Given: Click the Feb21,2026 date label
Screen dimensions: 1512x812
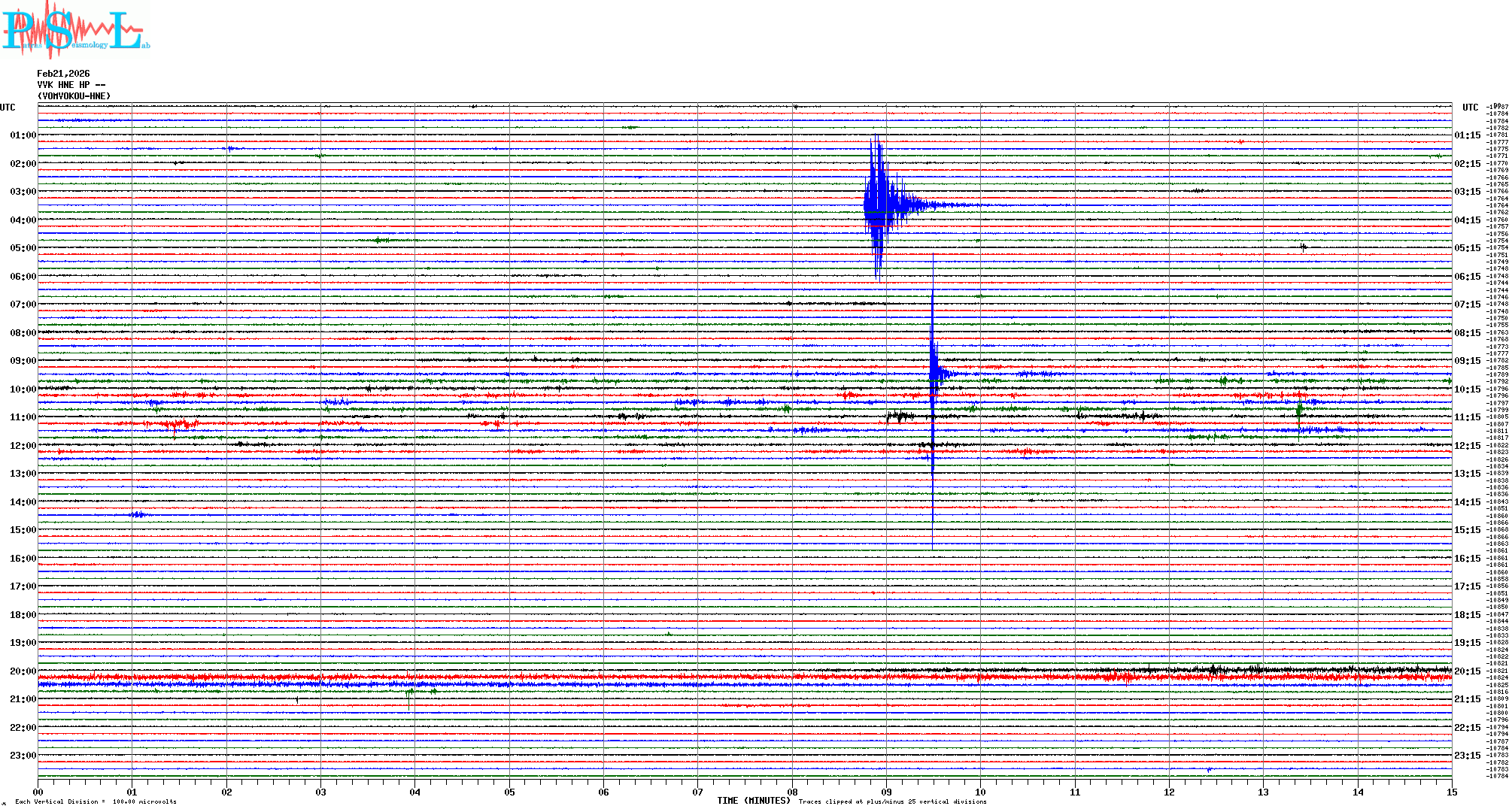Looking at the screenshot, I should [x=63, y=74].
